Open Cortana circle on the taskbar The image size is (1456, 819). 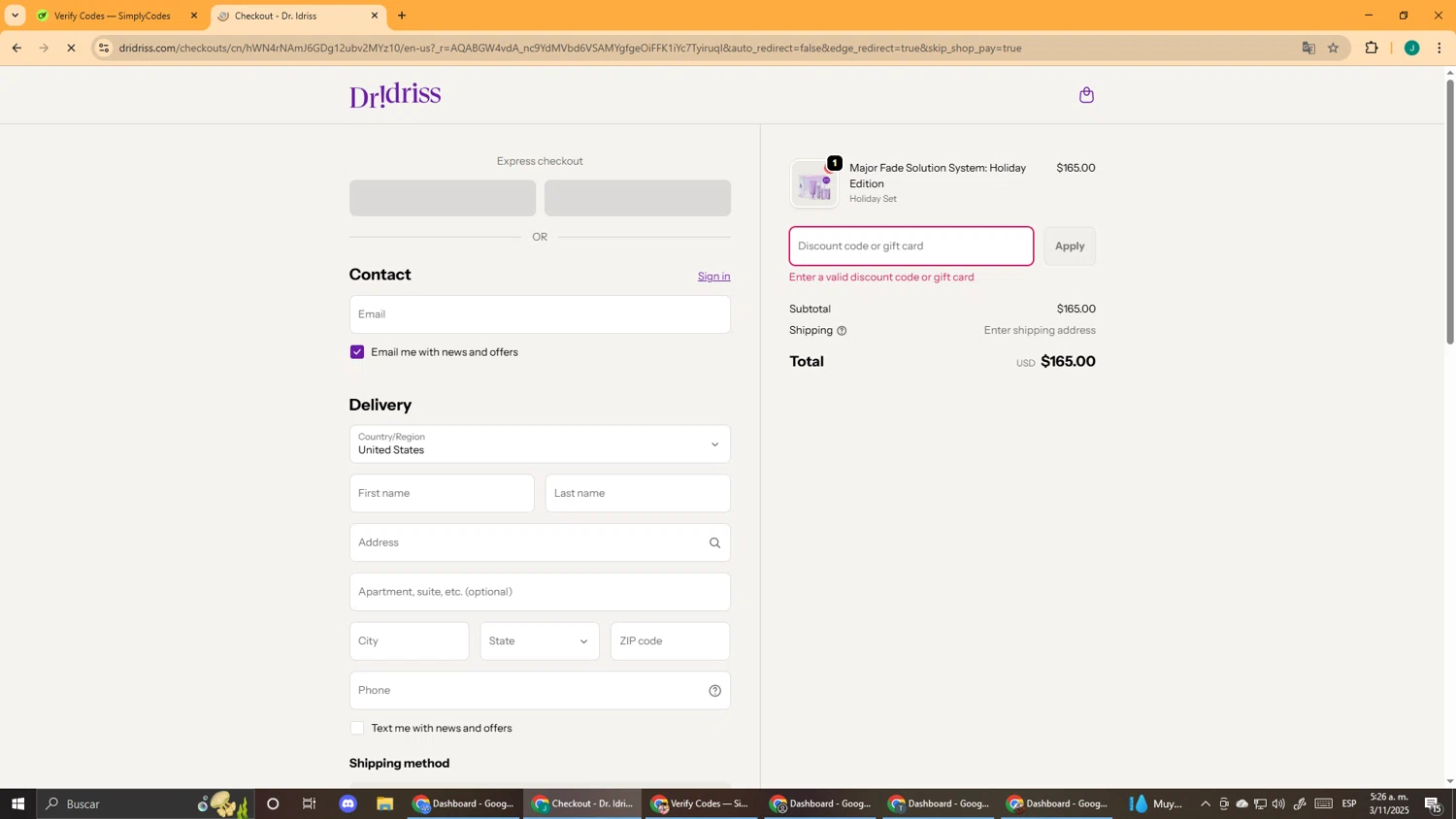click(273, 803)
